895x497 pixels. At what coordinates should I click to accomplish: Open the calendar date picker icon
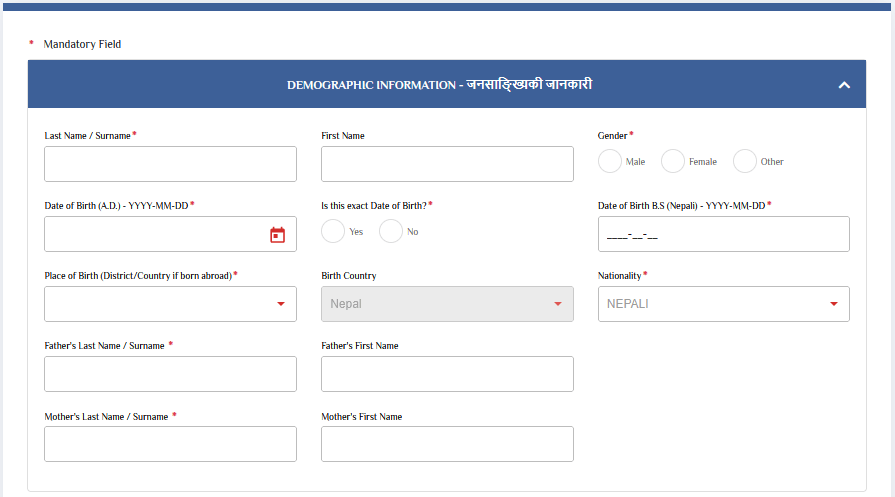click(278, 235)
